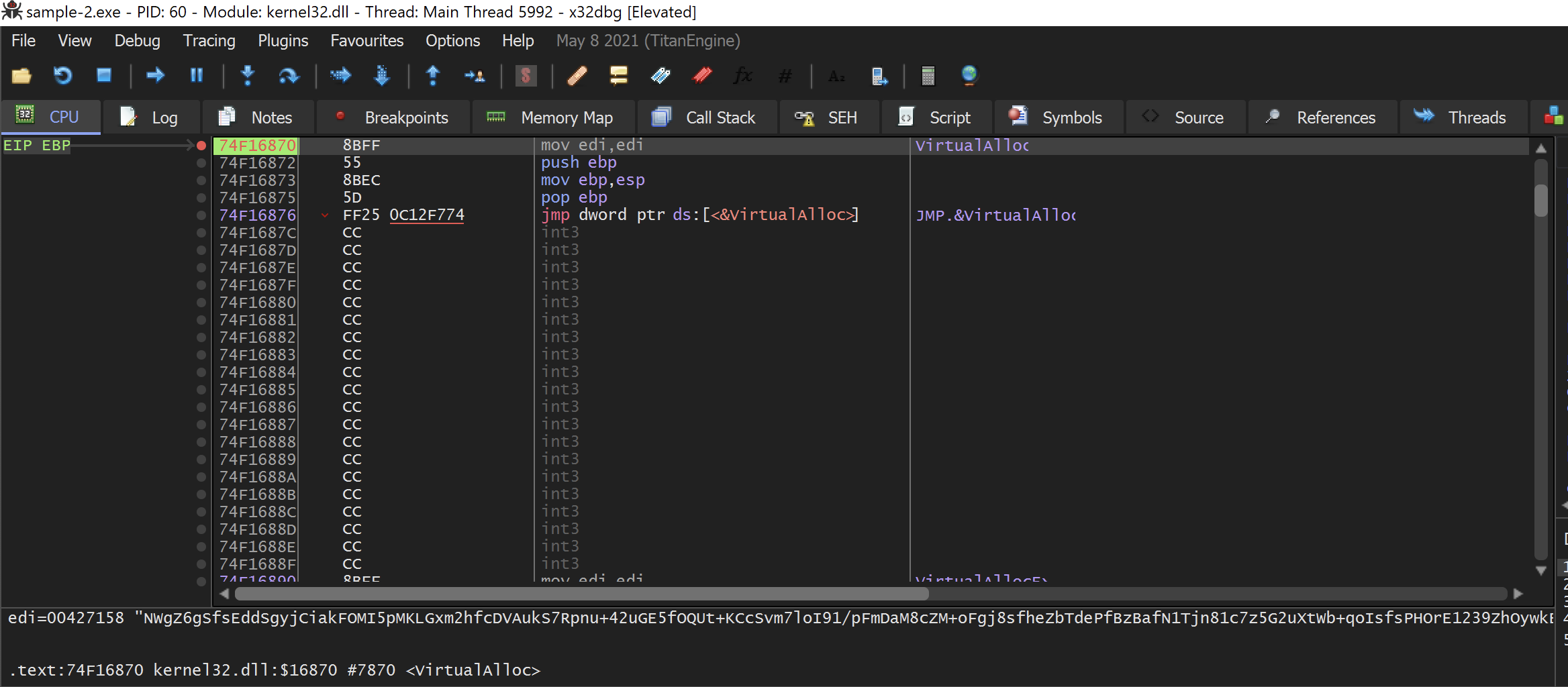Toggle breakpoint bullet at 74F16888

pyautogui.click(x=201, y=442)
